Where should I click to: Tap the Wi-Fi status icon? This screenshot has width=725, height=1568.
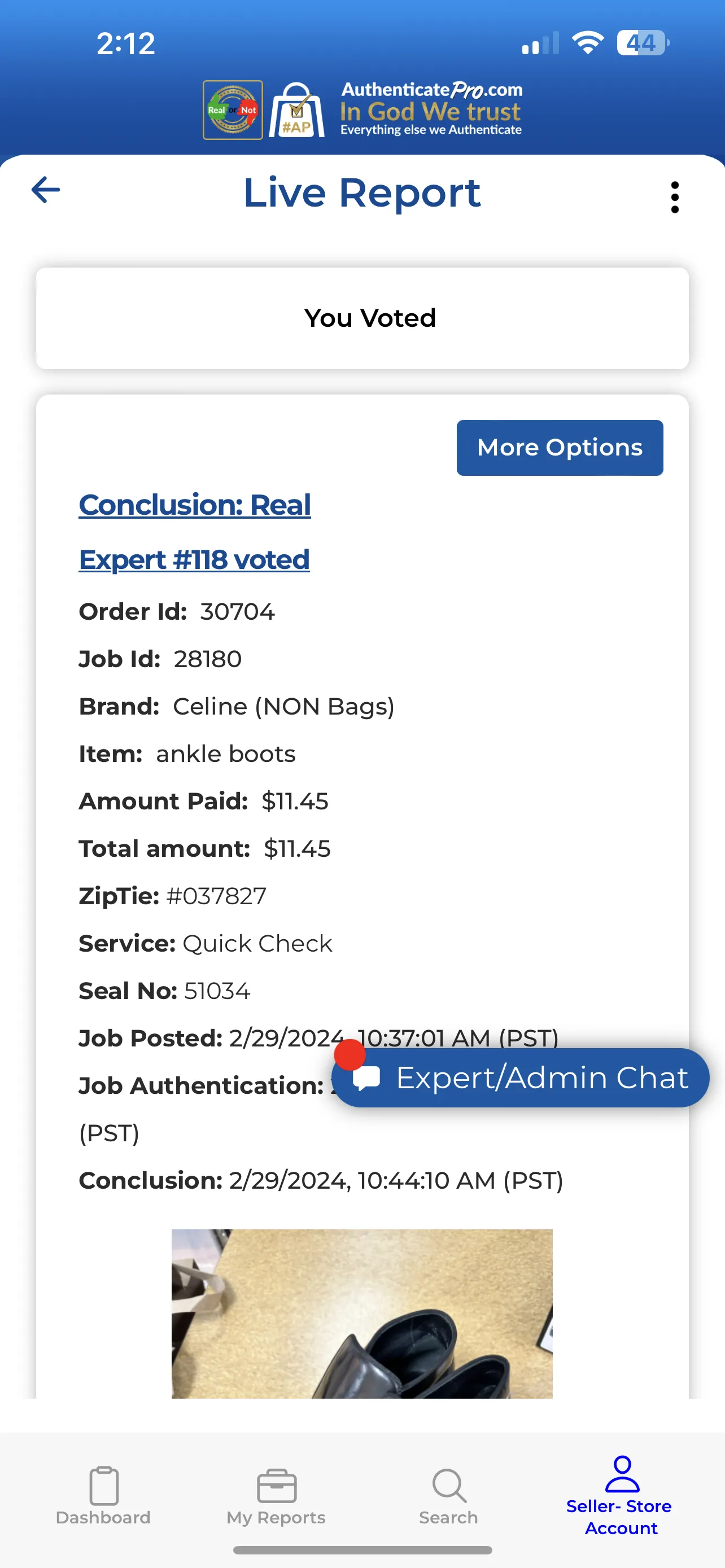click(x=587, y=42)
